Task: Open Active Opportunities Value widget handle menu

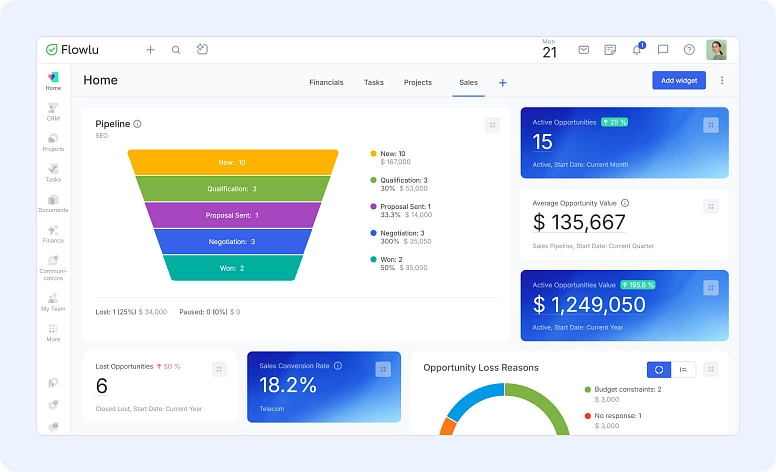Action: point(711,287)
